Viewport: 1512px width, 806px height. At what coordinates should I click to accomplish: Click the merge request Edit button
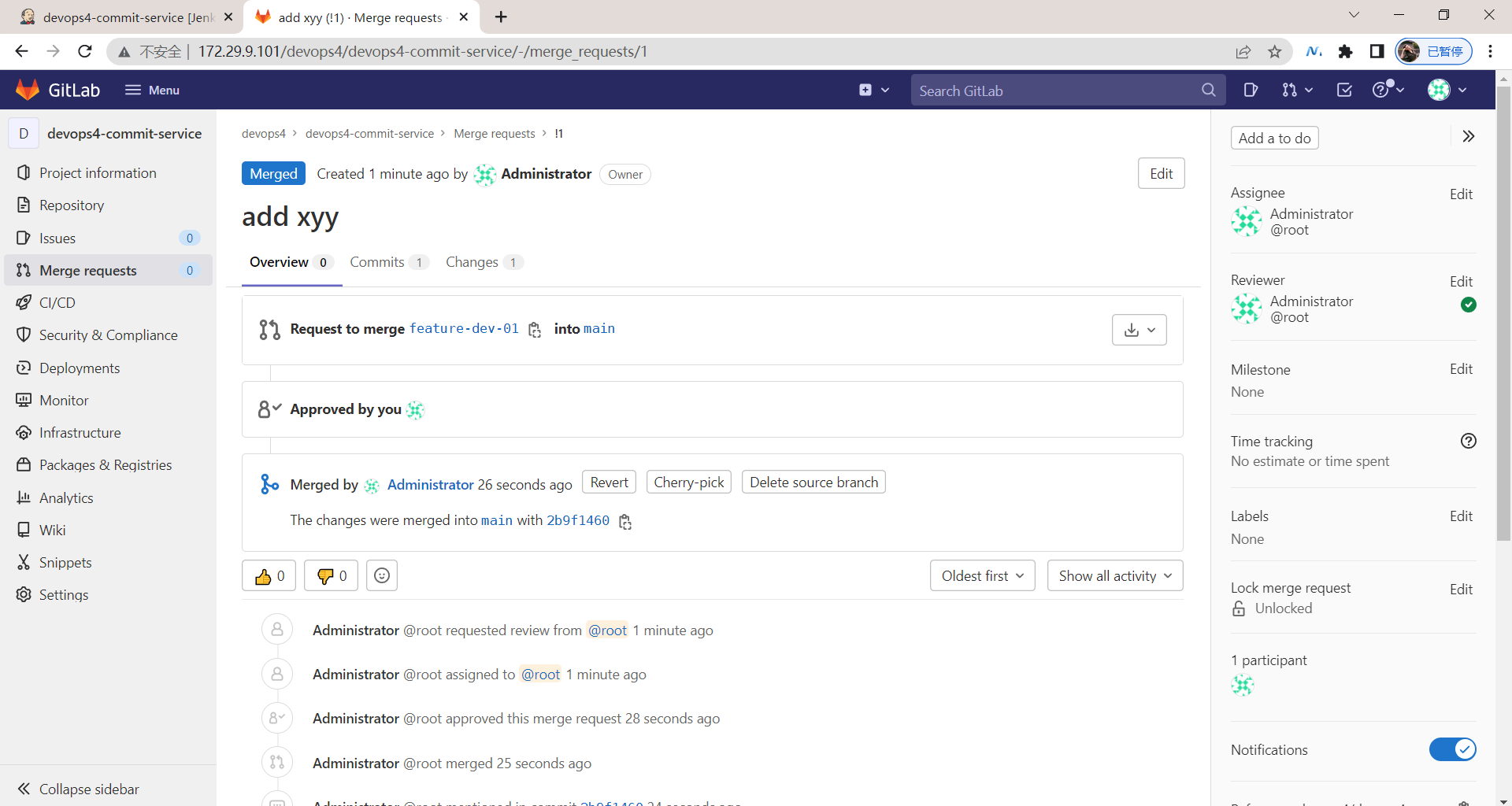point(1161,174)
